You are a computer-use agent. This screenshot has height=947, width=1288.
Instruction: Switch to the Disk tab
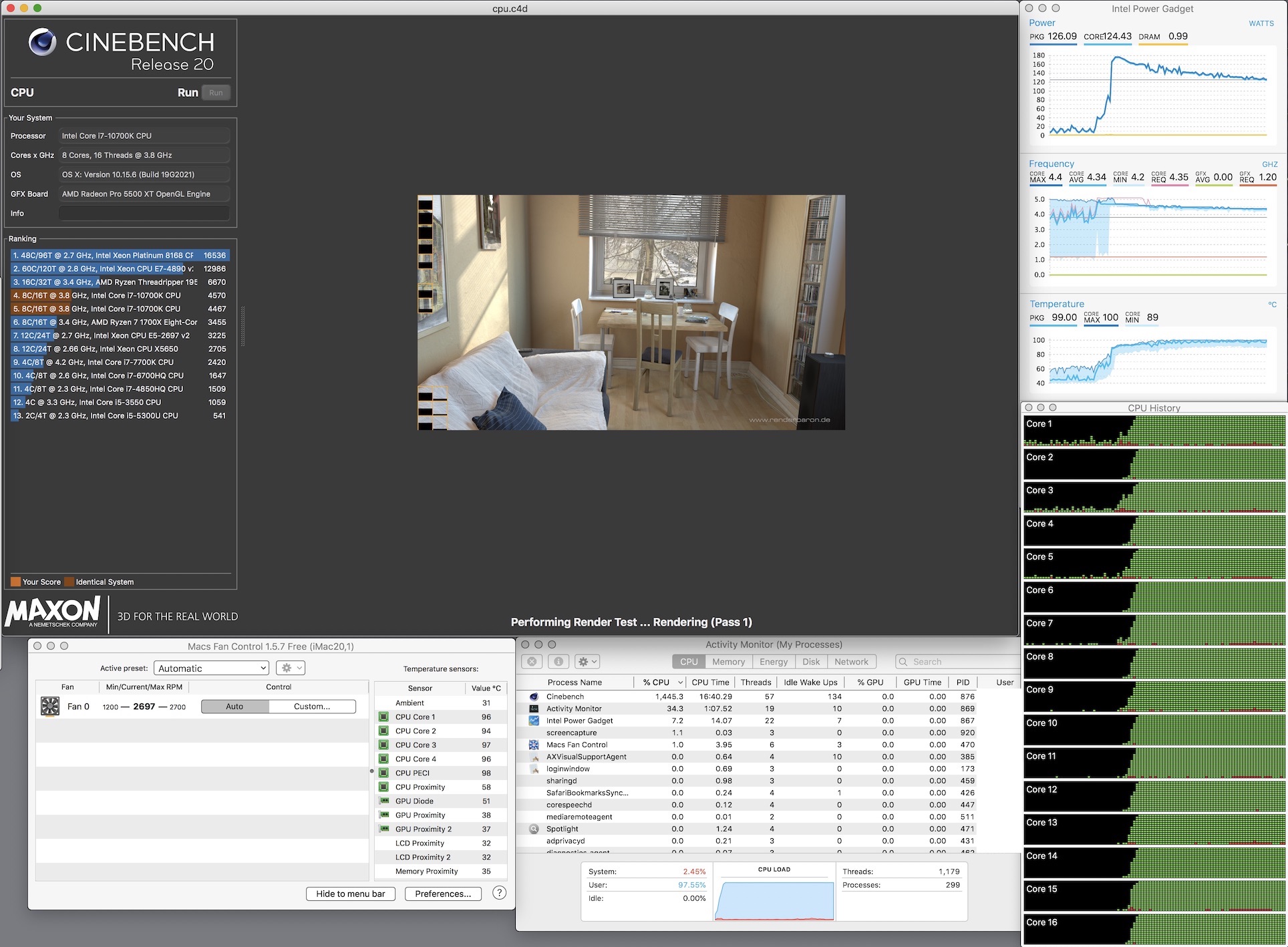tap(811, 661)
